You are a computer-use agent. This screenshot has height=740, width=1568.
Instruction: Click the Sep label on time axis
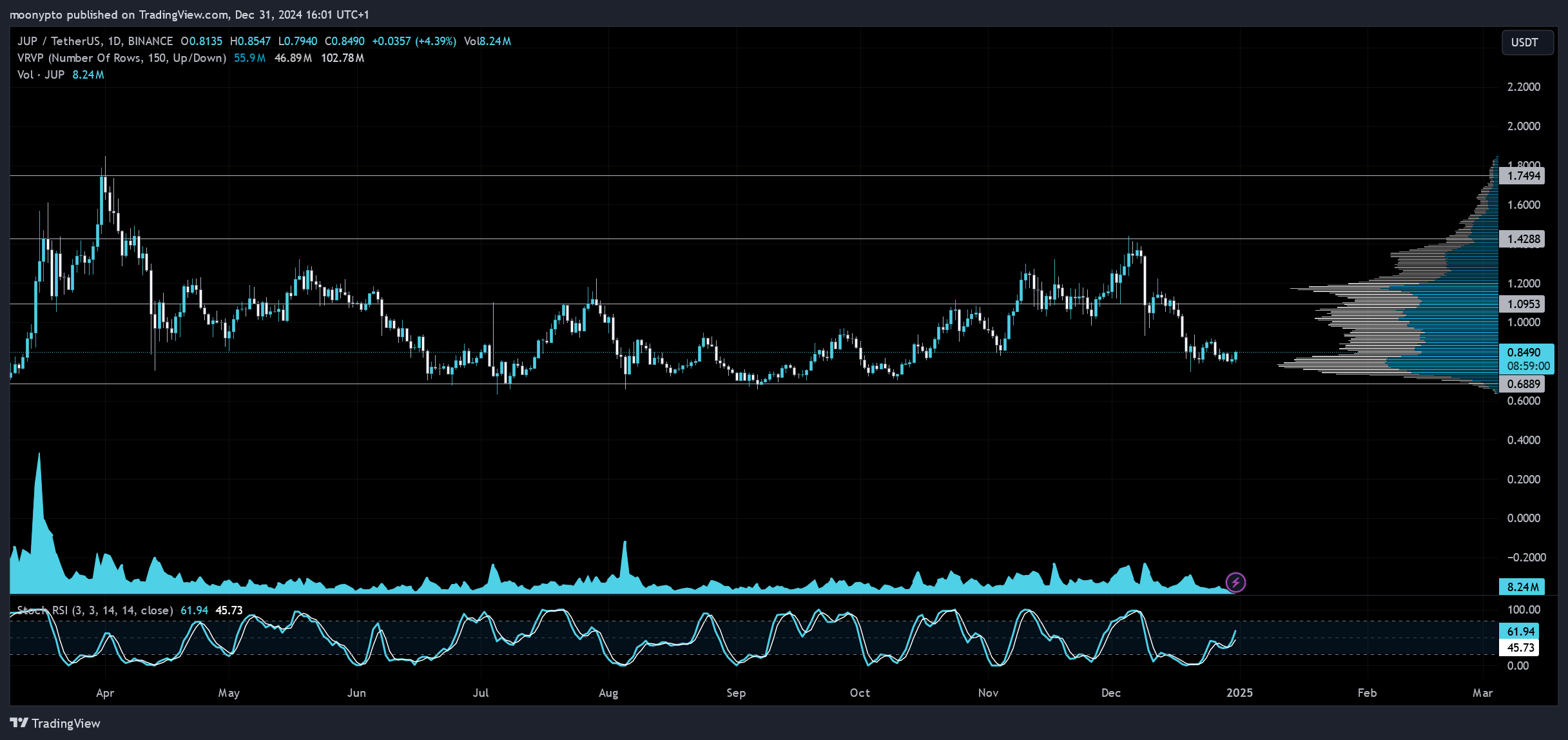point(736,693)
